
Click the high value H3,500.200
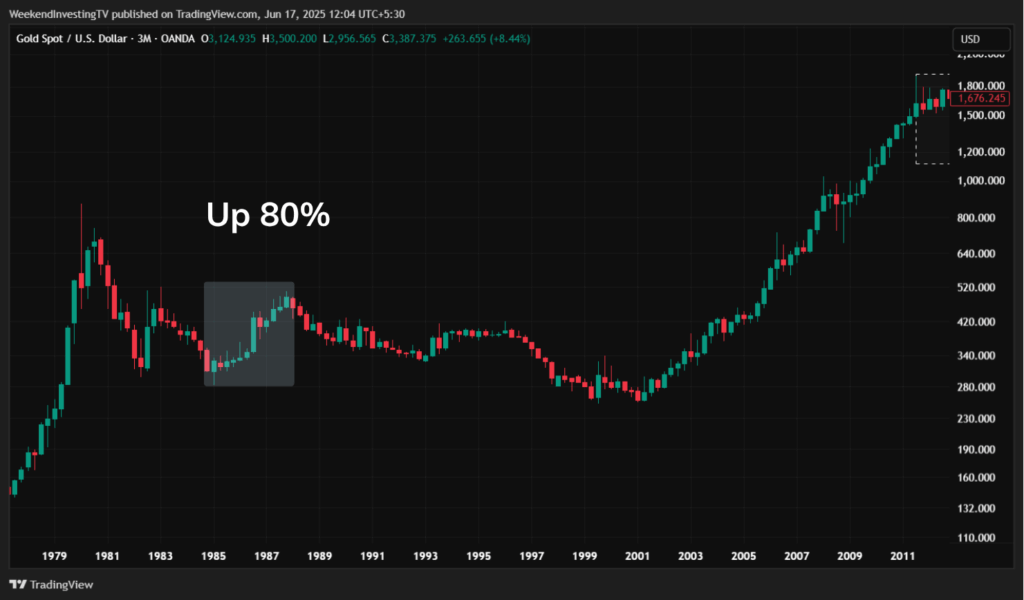289,39
